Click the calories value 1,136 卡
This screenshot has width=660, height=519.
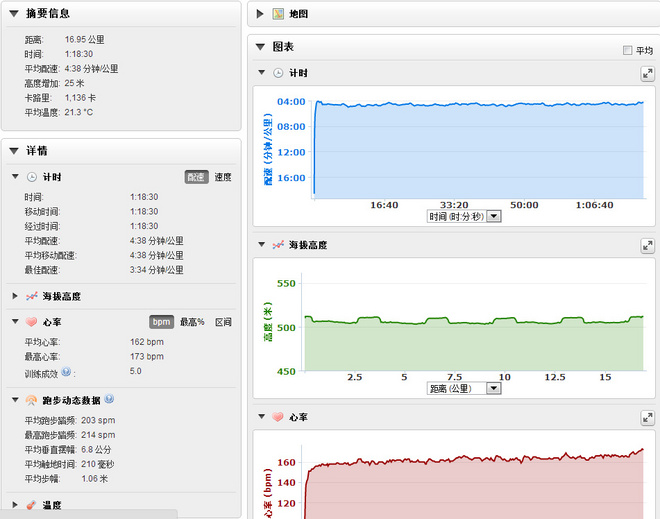[80, 98]
